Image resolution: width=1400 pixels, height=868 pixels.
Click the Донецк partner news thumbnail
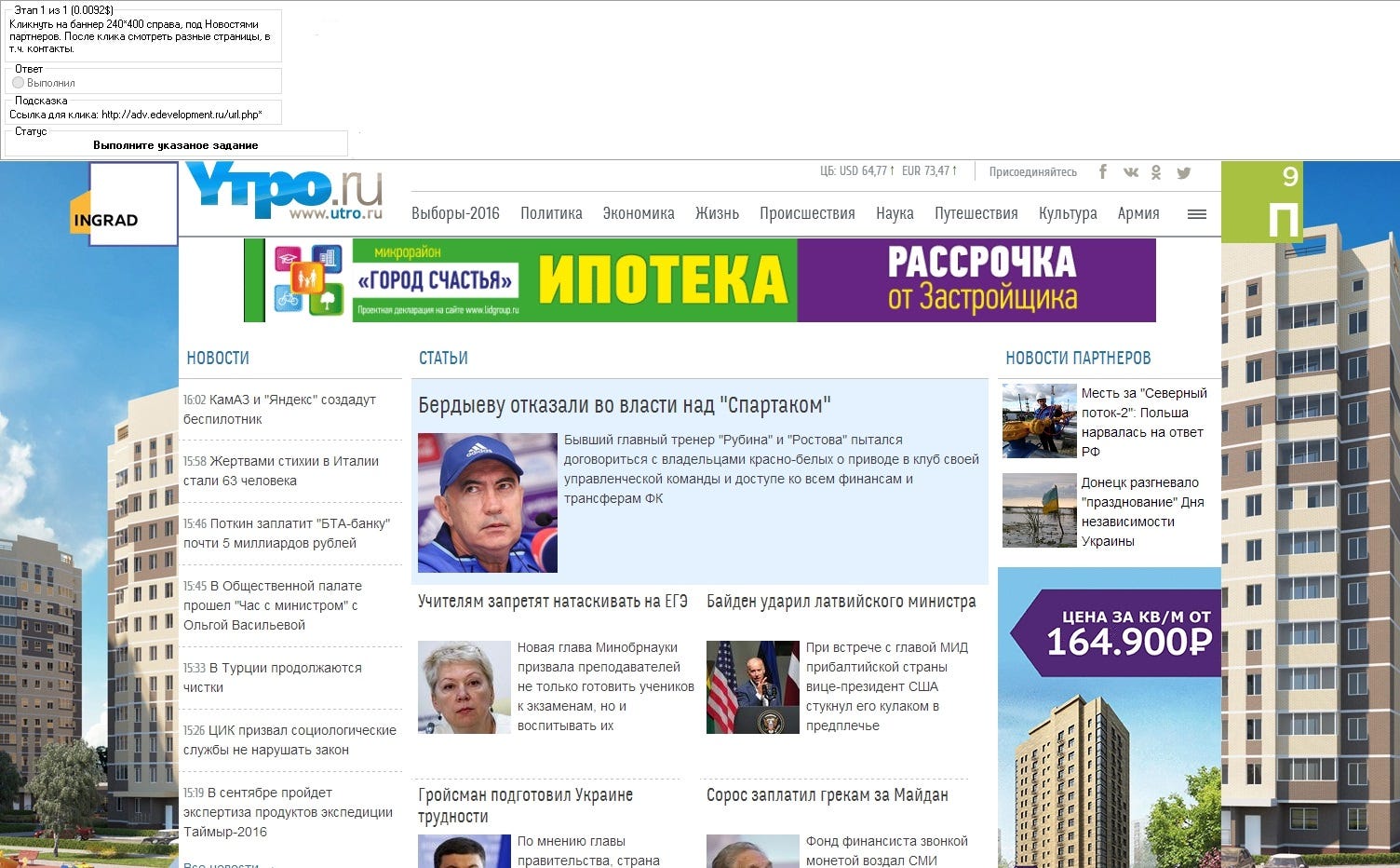[x=1040, y=510]
